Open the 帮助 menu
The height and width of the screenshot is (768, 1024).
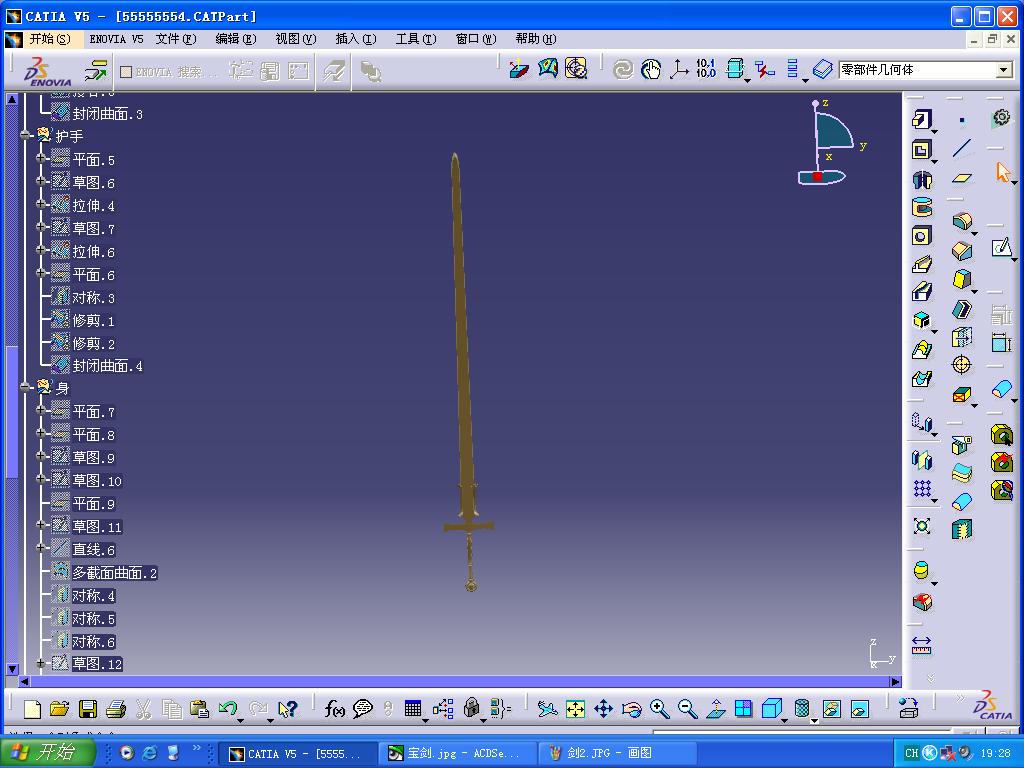[536, 39]
